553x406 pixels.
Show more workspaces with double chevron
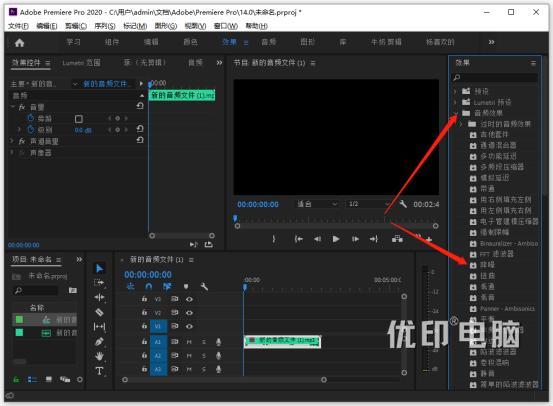point(491,42)
